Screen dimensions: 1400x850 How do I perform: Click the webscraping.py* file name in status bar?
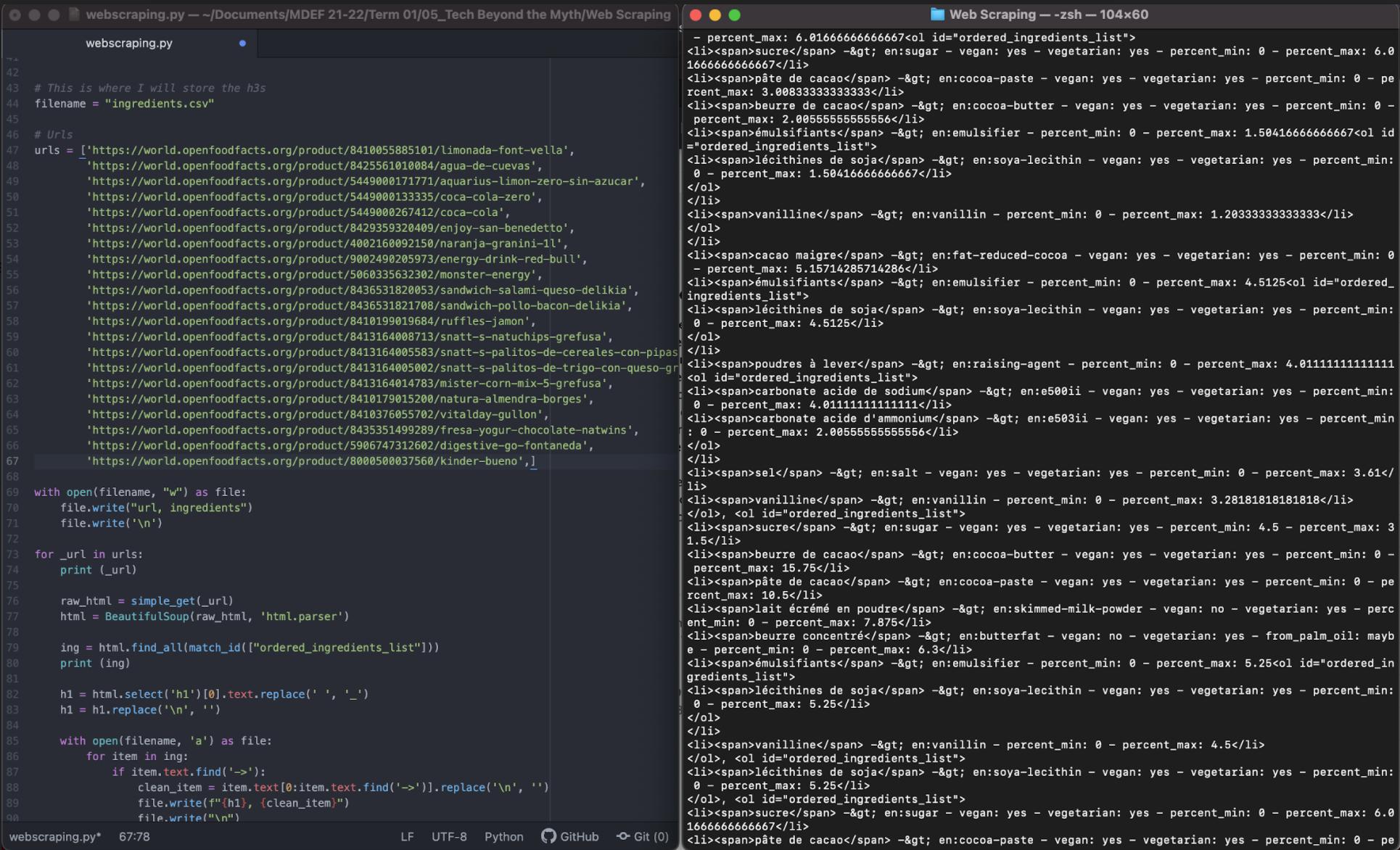pos(55,836)
